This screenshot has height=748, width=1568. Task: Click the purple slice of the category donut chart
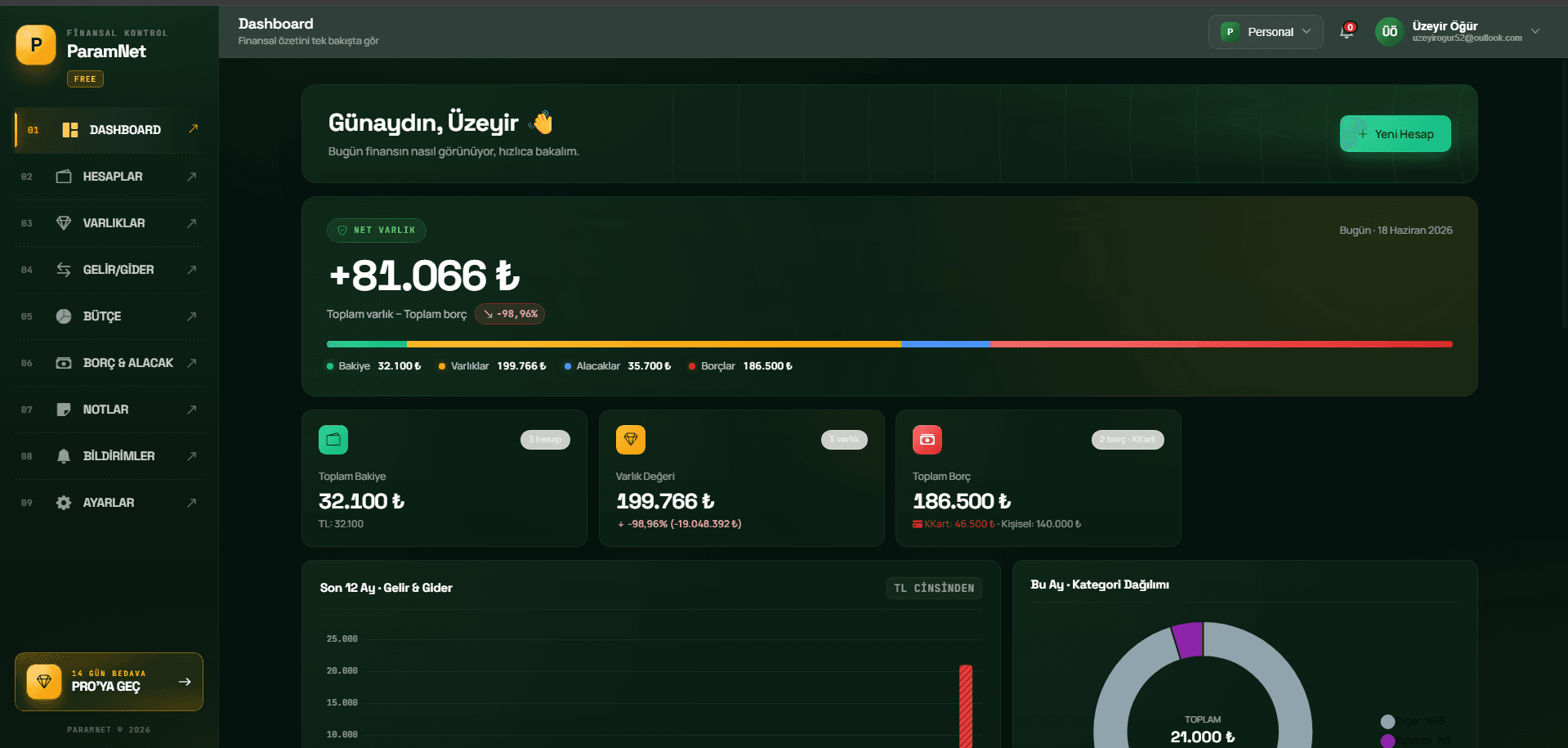click(x=1189, y=639)
